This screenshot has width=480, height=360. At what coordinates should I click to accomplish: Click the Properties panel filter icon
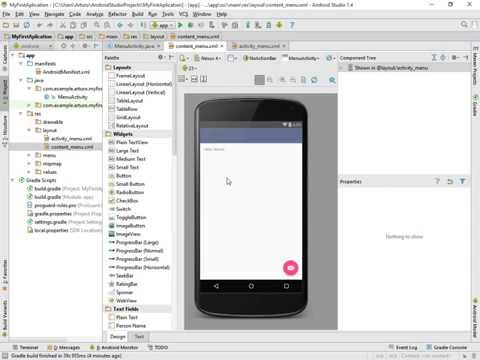(462, 181)
